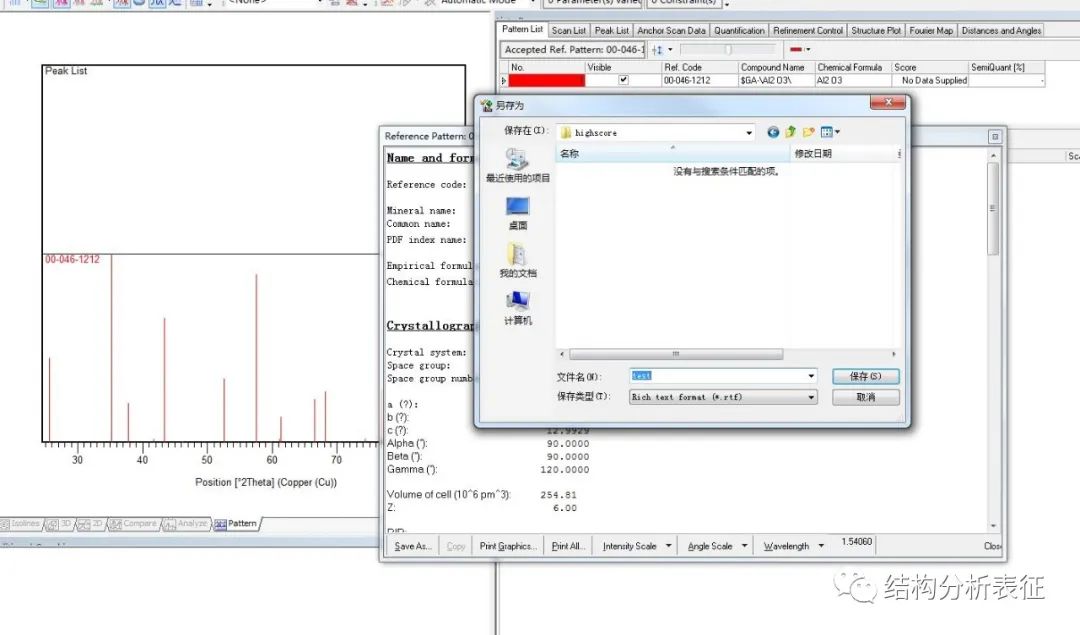
Task: Sort by Date Modified (修改日期) column header
Action: click(843, 154)
